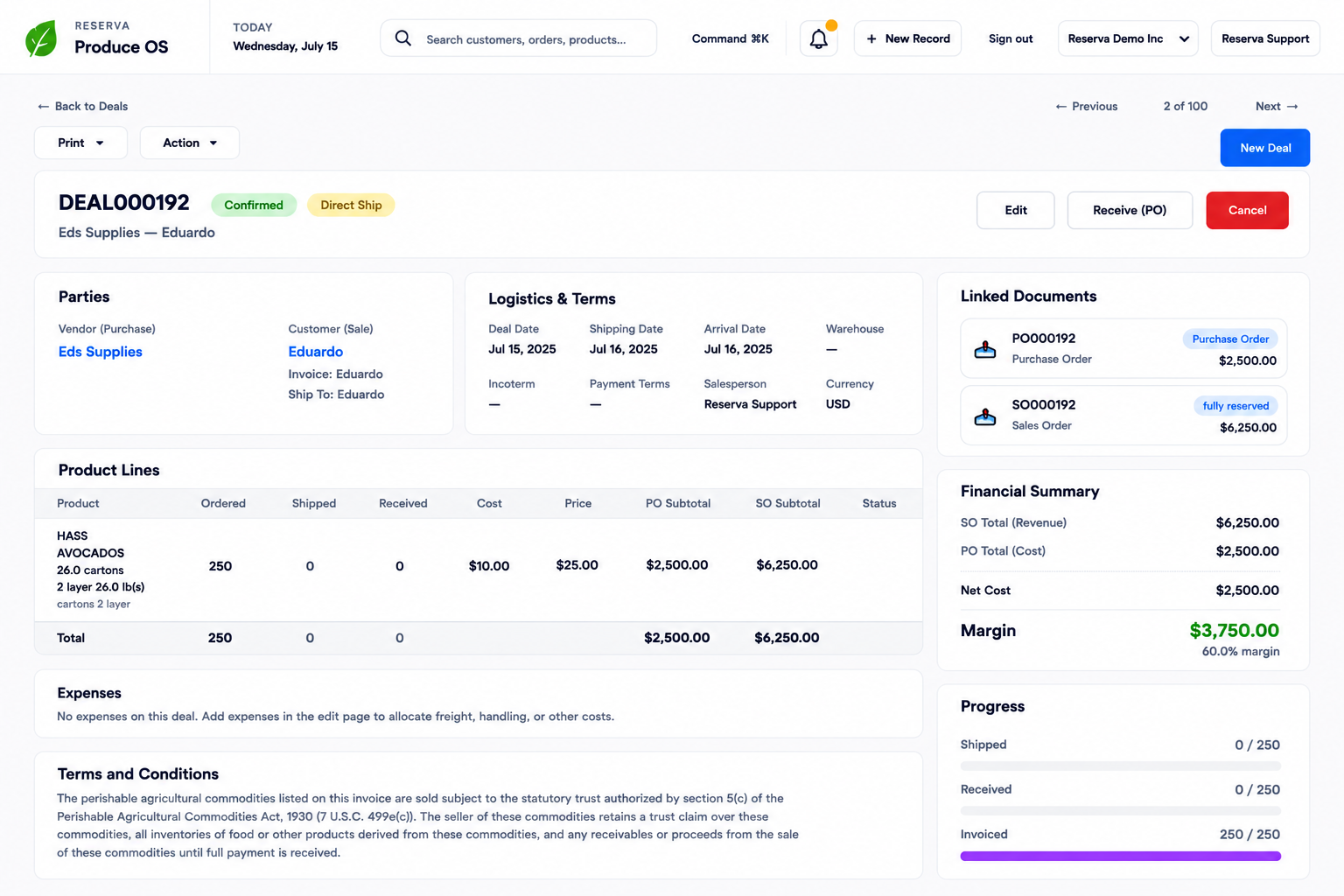
Task: Click the USD currency value
Action: [x=837, y=404]
